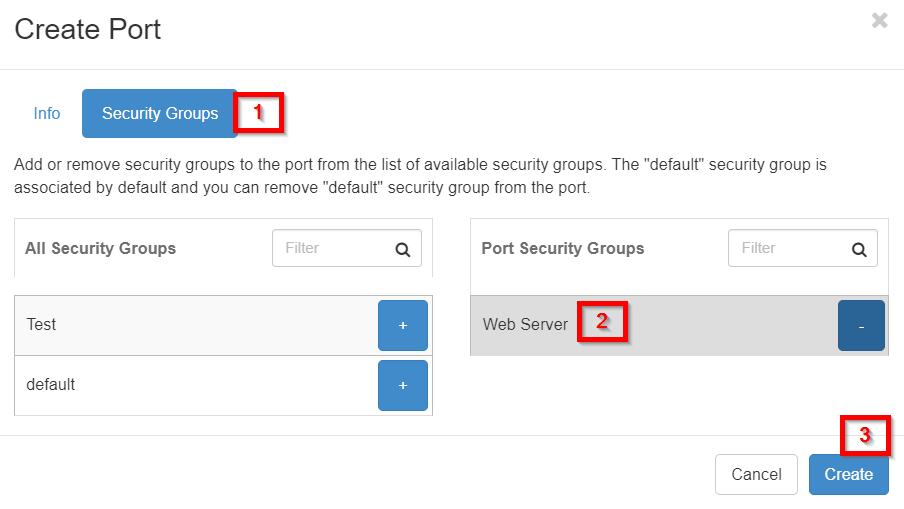
Task: Click the All Security Groups heading
Action: (100, 248)
